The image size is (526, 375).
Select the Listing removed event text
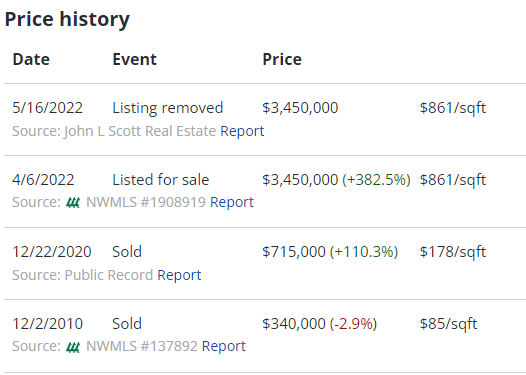(x=168, y=108)
